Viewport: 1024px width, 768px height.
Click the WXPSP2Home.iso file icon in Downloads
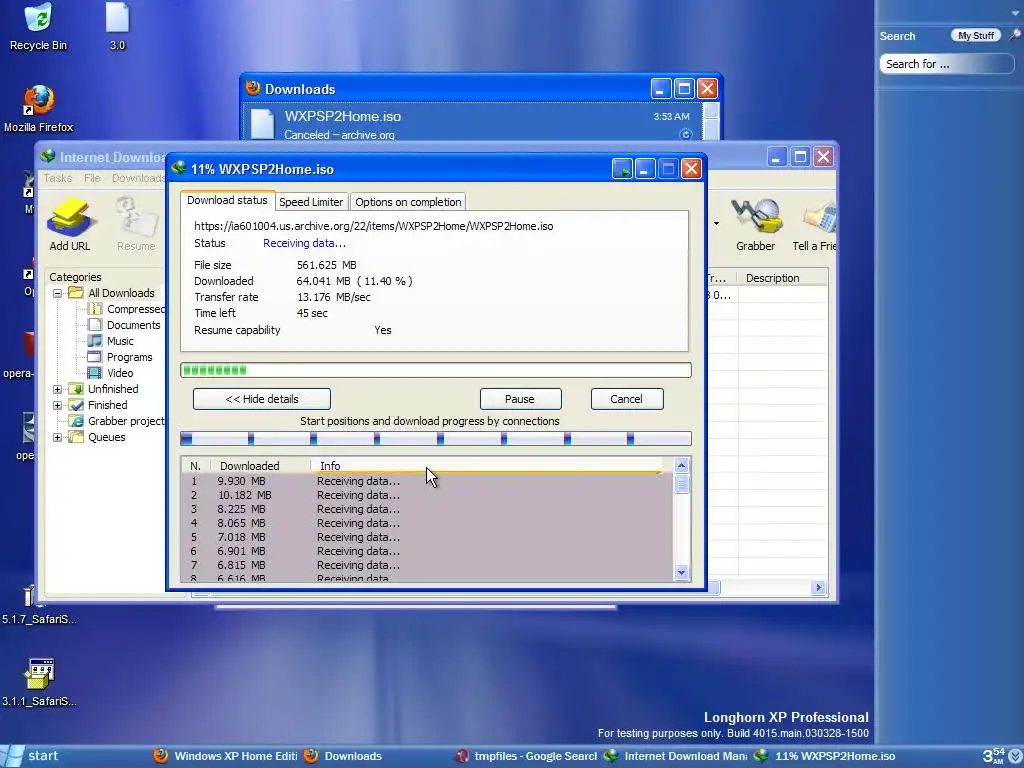[x=263, y=123]
